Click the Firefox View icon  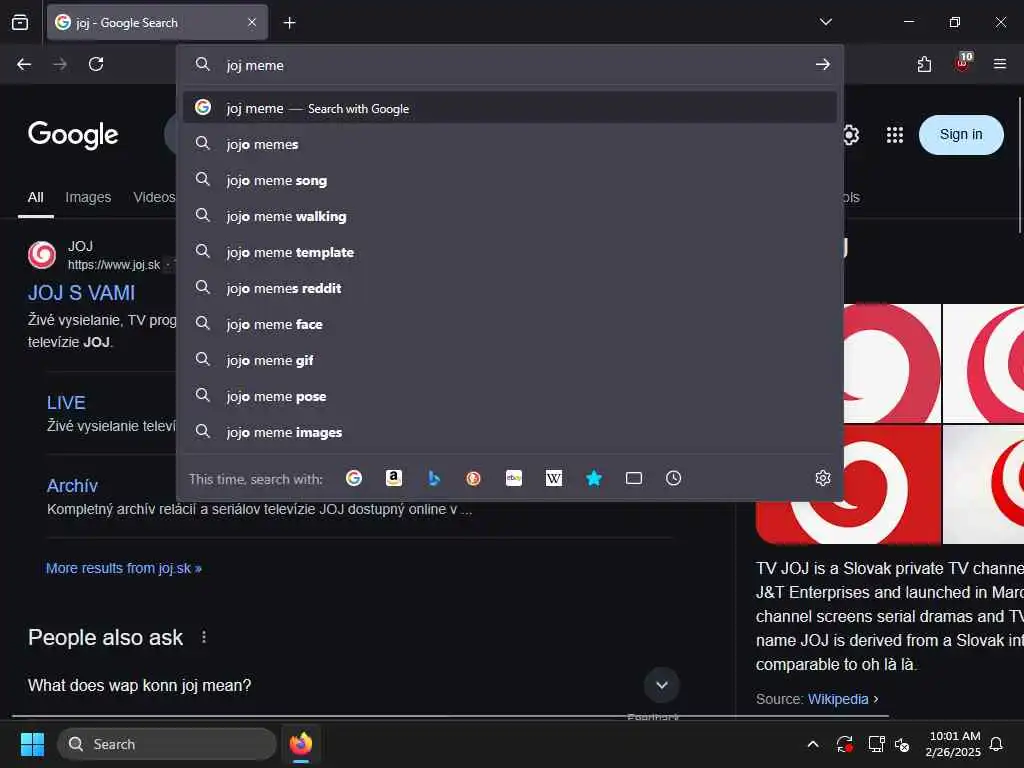20,22
